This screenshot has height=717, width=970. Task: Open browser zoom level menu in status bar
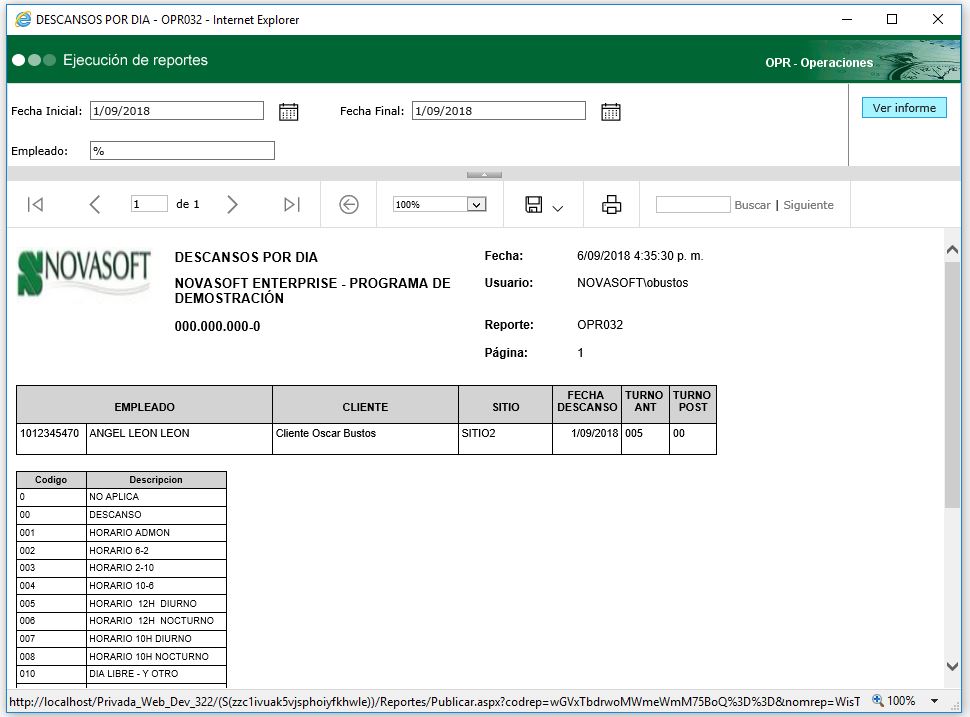click(x=934, y=701)
